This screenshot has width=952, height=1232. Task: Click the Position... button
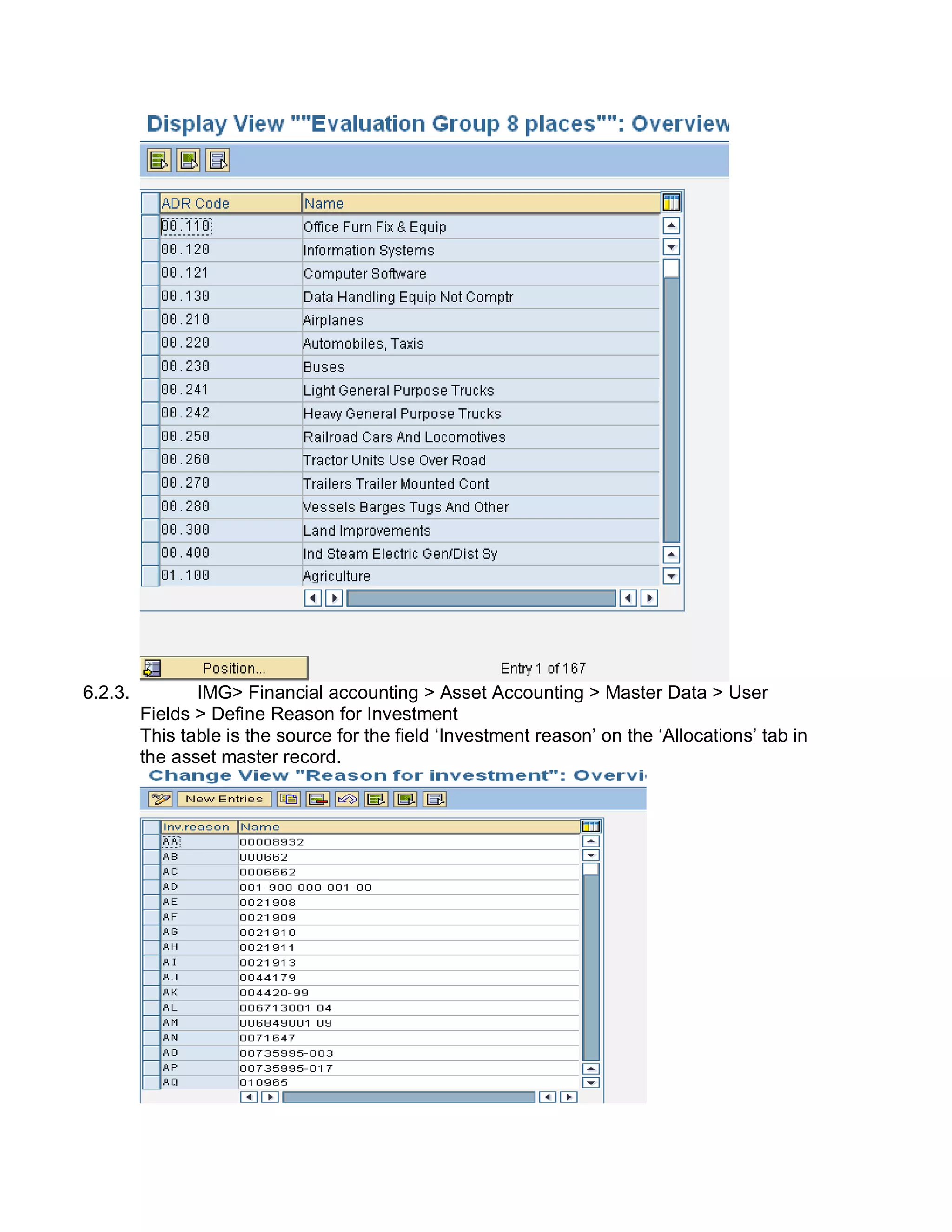click(224, 668)
